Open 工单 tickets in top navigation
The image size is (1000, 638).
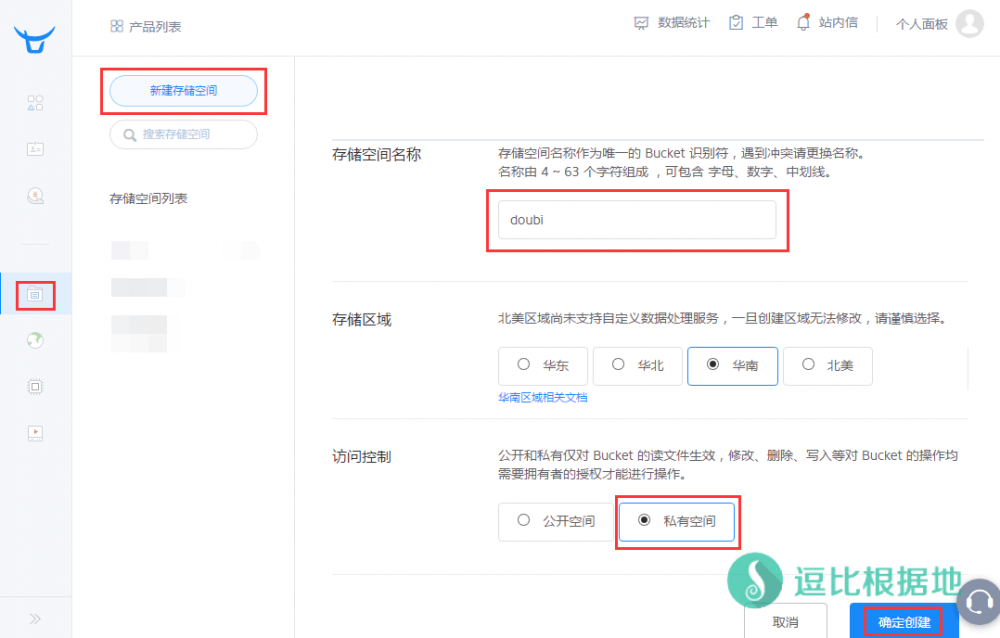coord(753,23)
